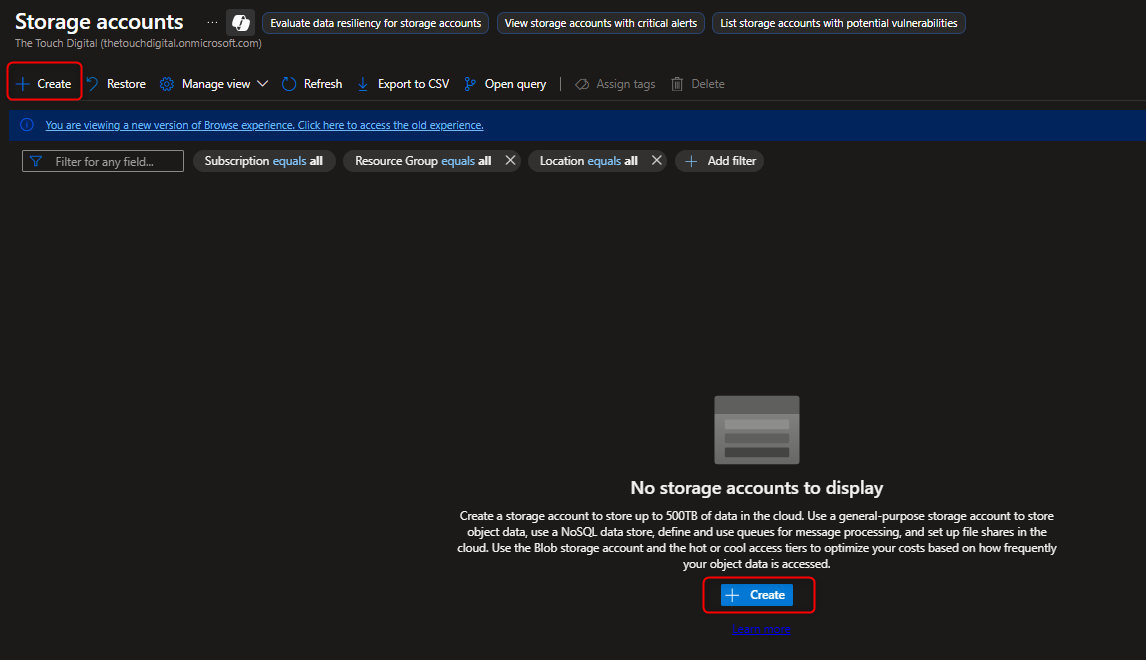Viewport: 1146px width, 660px height.
Task: Click the Open query branch icon
Action: pos(468,84)
